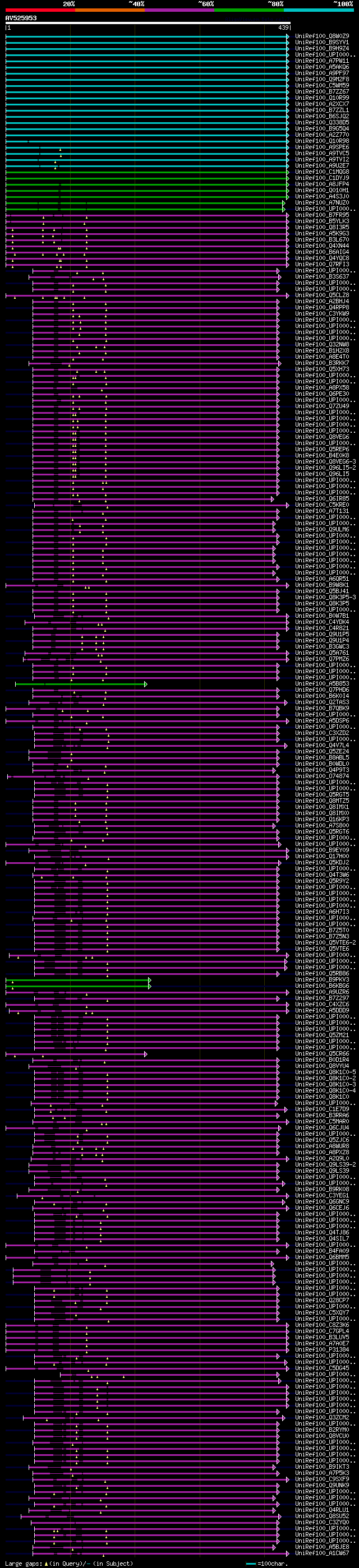This screenshot has width=359, height=1568.
Task: Select the UniRef100_A7NUZ0 label
Action: 323,203
